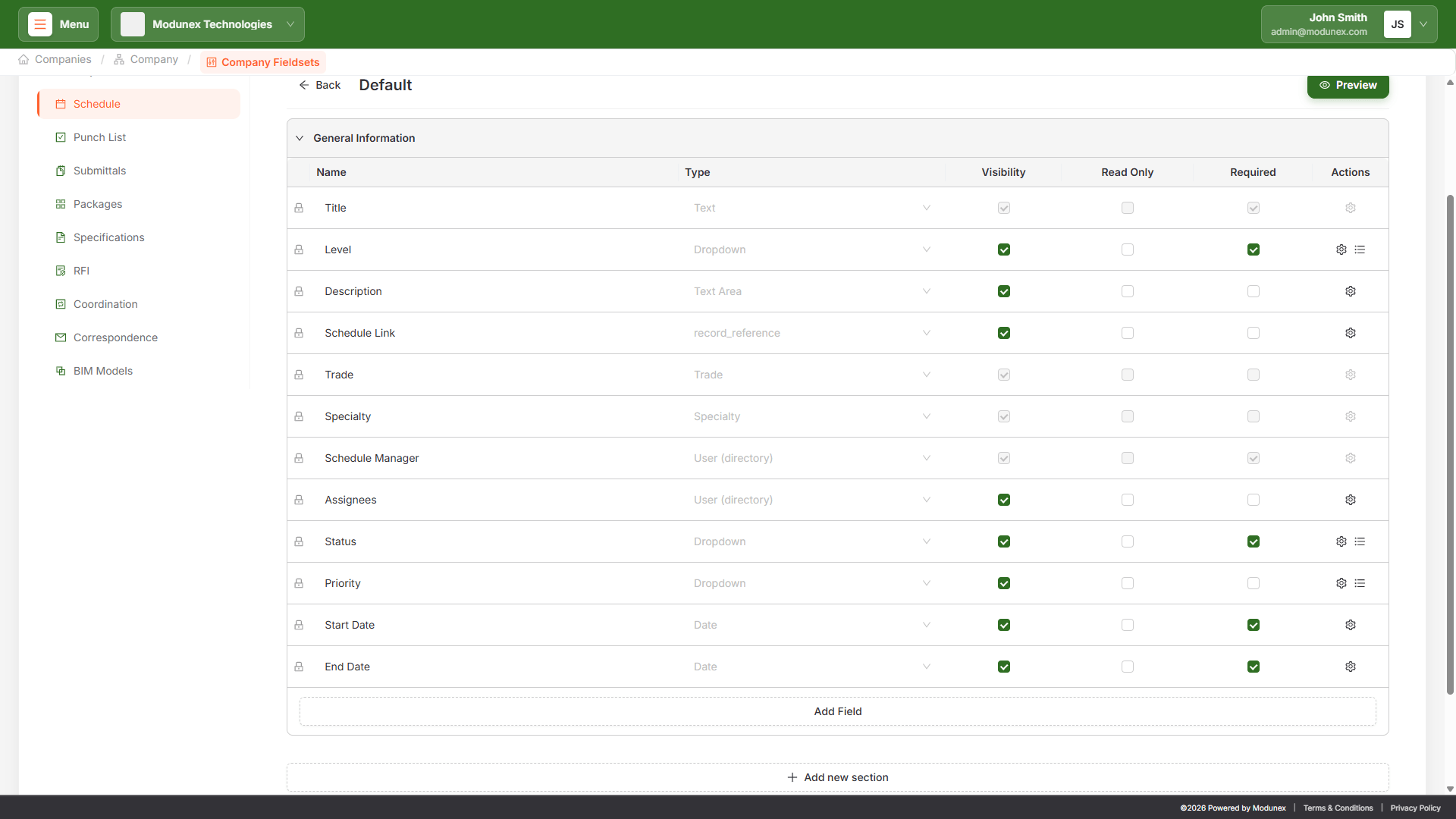This screenshot has width=1456, height=819.
Task: Click settings gear for End Date field
Action: (1350, 667)
